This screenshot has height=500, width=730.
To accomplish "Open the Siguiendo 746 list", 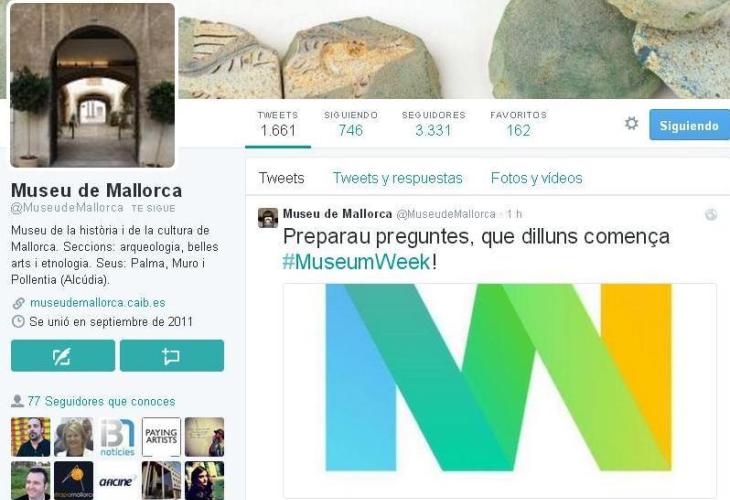I will tap(351, 124).
